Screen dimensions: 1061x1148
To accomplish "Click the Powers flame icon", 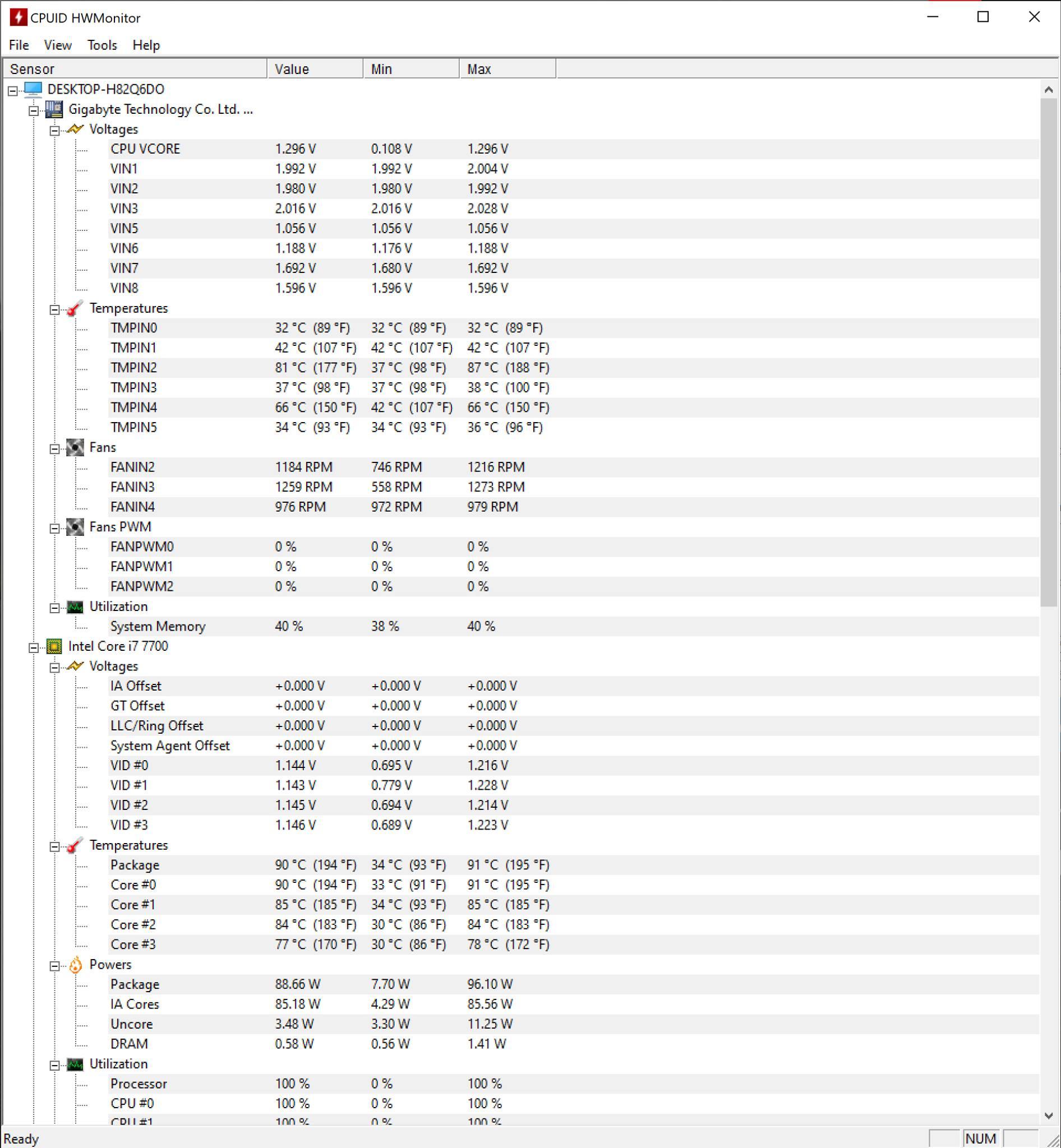I will click(75, 964).
